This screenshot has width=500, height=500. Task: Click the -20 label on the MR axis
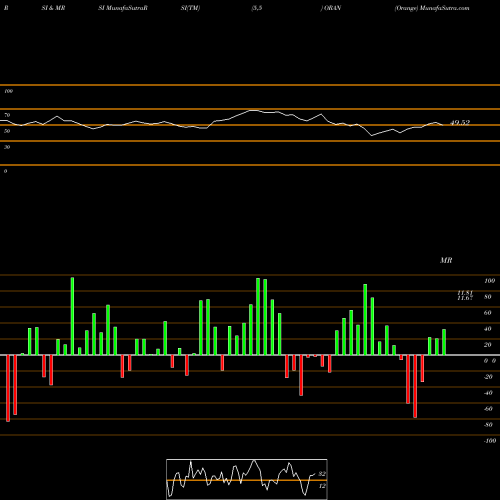click(488, 377)
